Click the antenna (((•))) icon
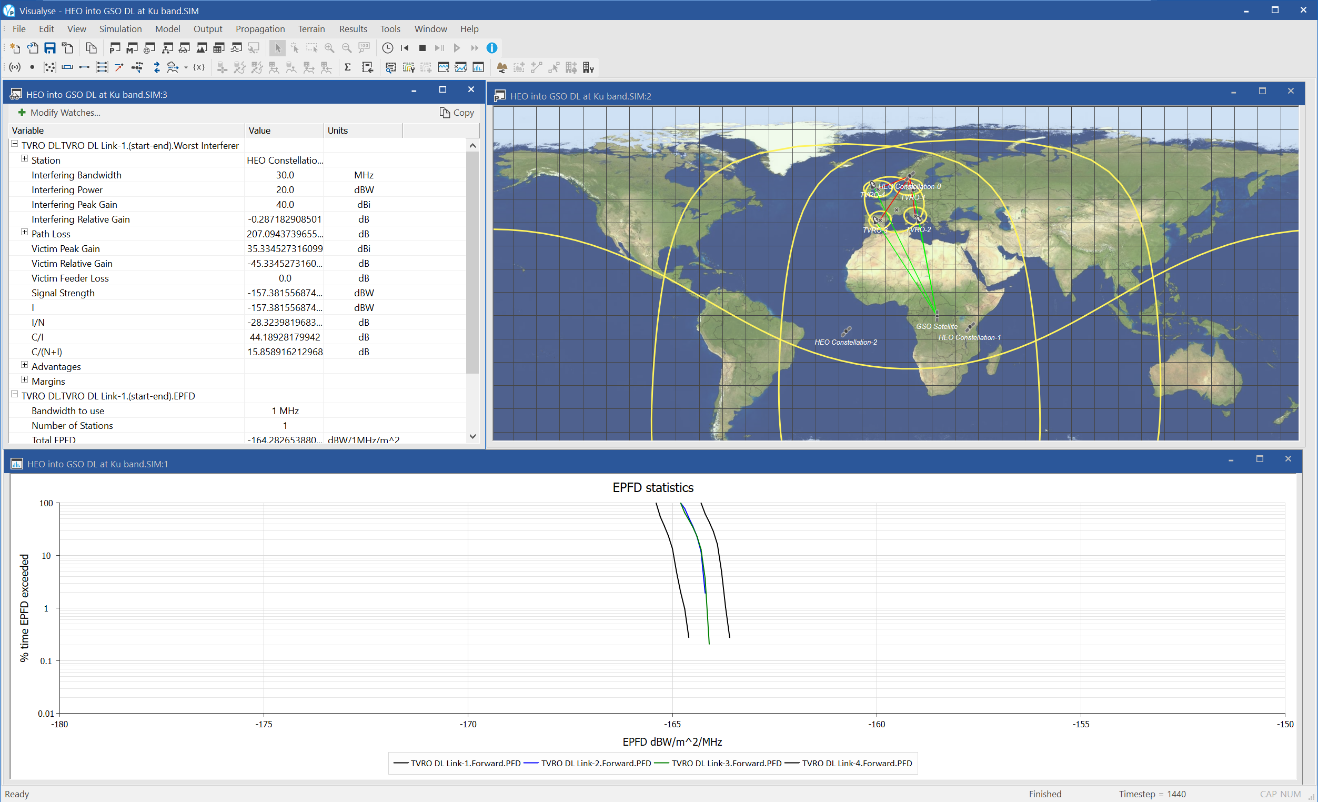 pyautogui.click(x=15, y=67)
